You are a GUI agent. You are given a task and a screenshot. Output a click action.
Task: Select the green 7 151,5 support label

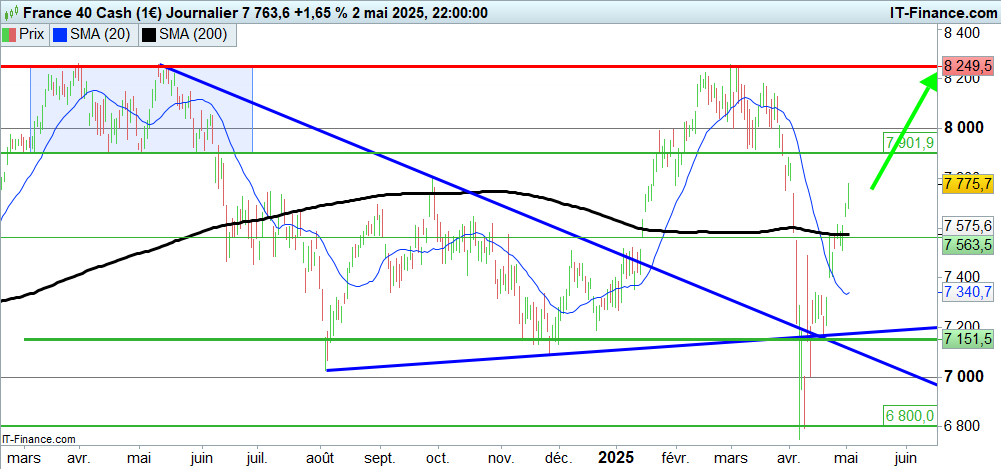pyautogui.click(x=967, y=340)
